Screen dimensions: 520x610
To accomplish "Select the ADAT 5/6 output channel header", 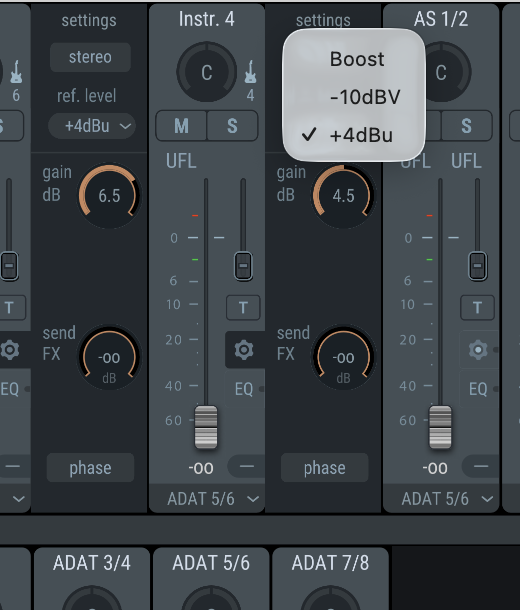I will 211,563.
